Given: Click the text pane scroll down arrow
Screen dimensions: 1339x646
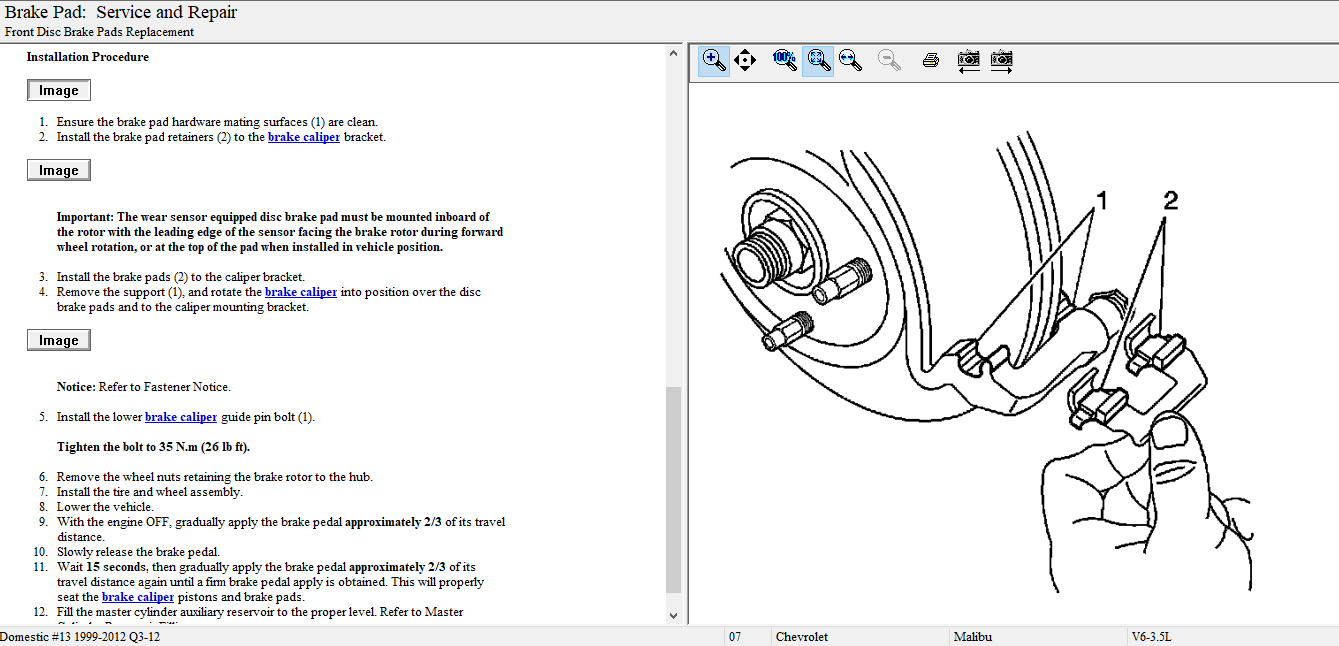Looking at the screenshot, I should tap(673, 616).
